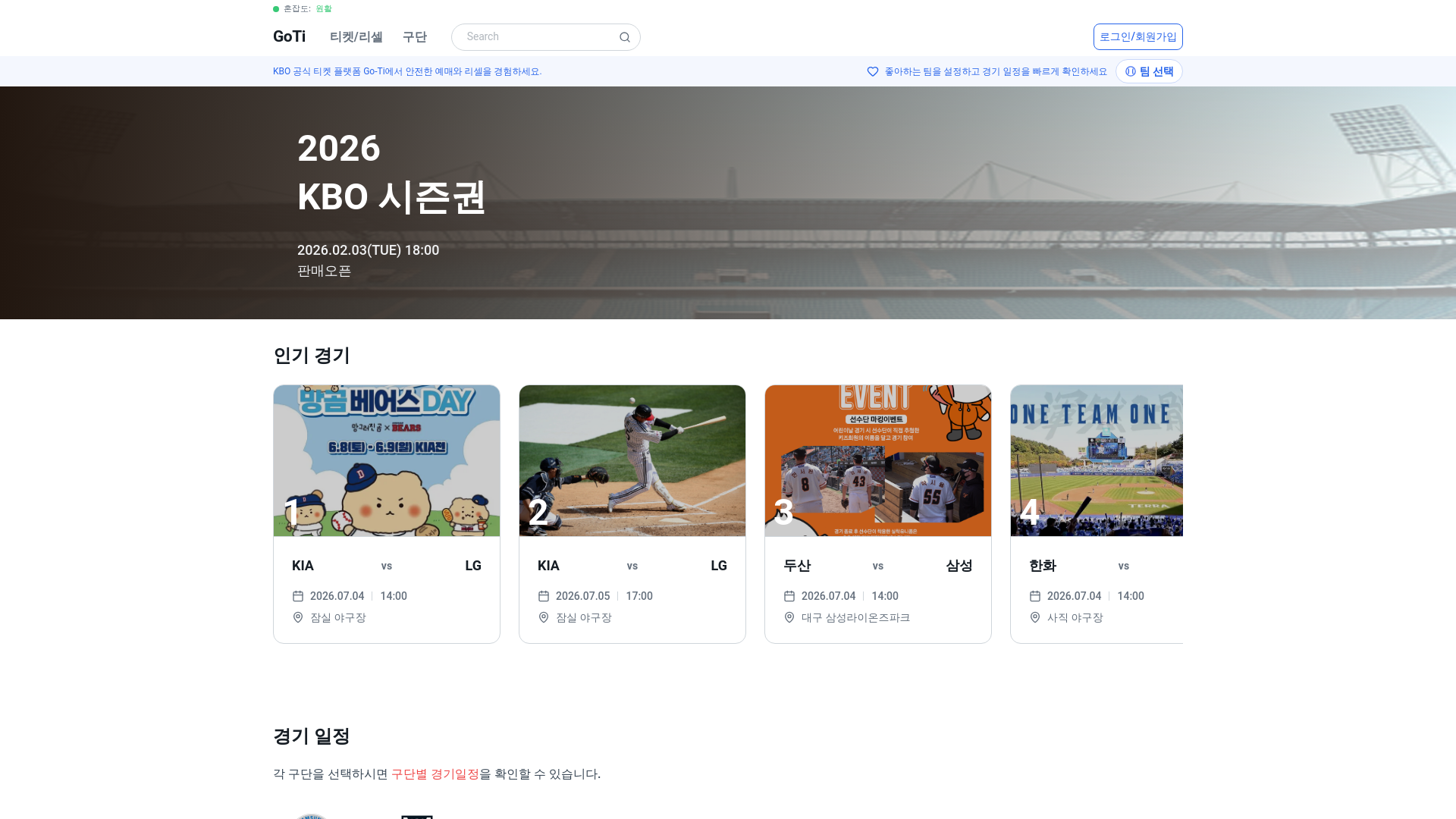The height and width of the screenshot is (819, 1456).
Task: Open the ONE TEAM stadium thumbnail ranked 4
Action: (1097, 460)
